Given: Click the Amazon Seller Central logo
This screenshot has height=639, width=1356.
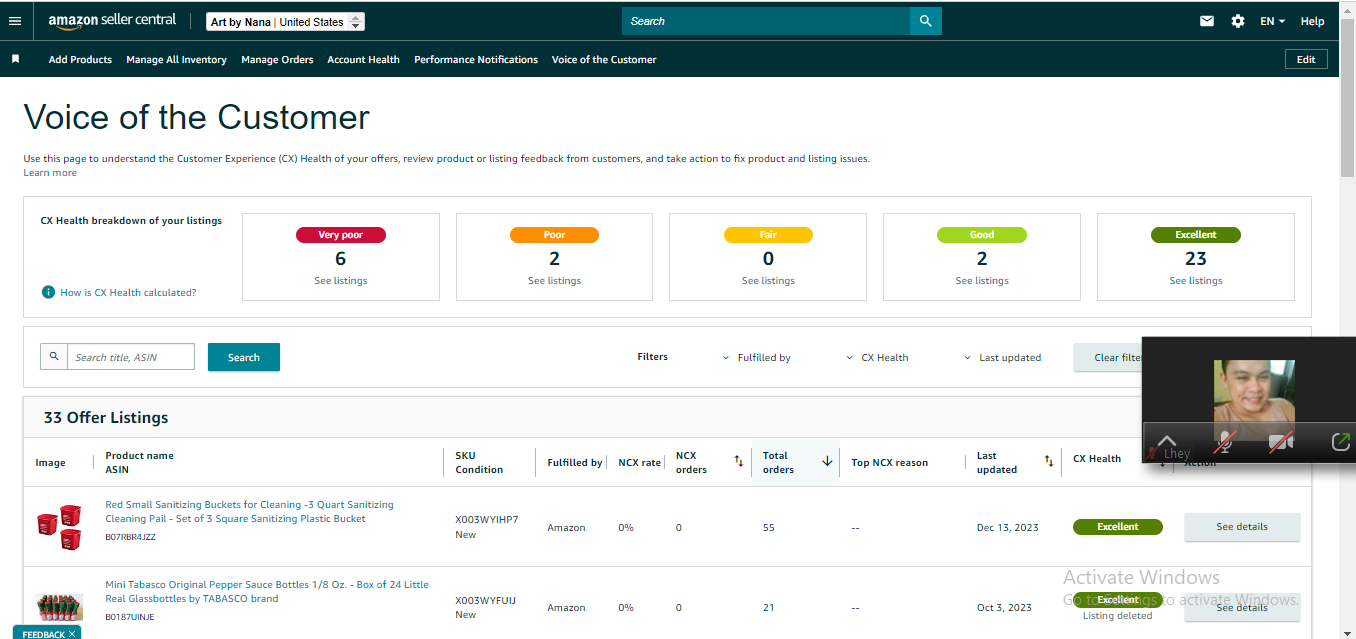Looking at the screenshot, I should point(112,20).
